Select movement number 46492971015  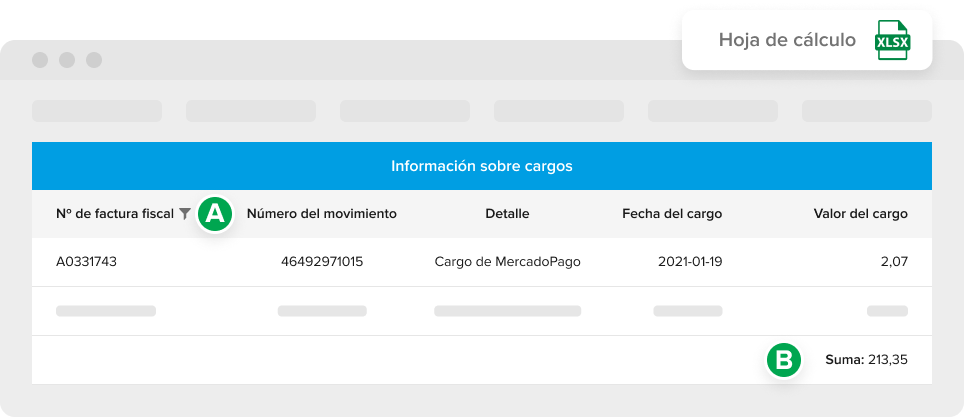[322, 262]
